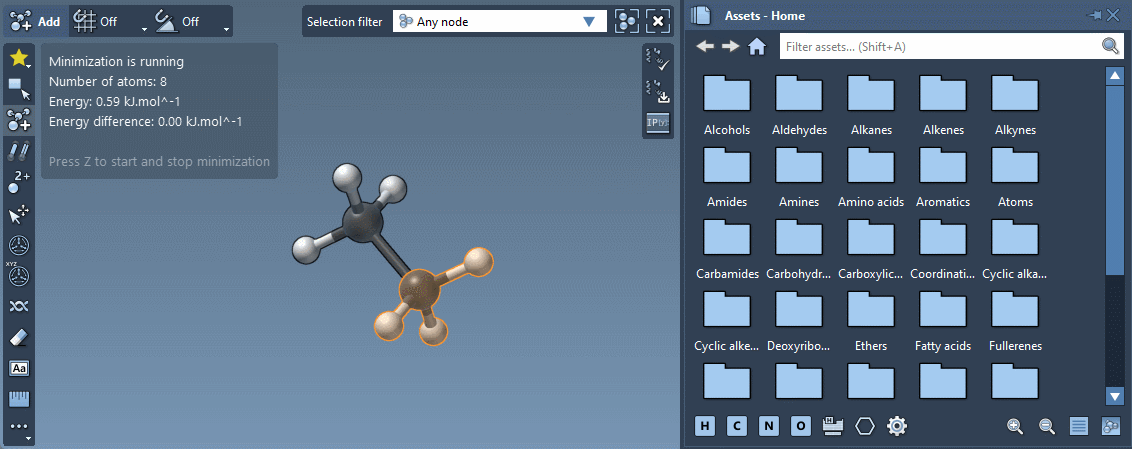Open the Selection filter 'Any node' dropdown

pos(497,21)
